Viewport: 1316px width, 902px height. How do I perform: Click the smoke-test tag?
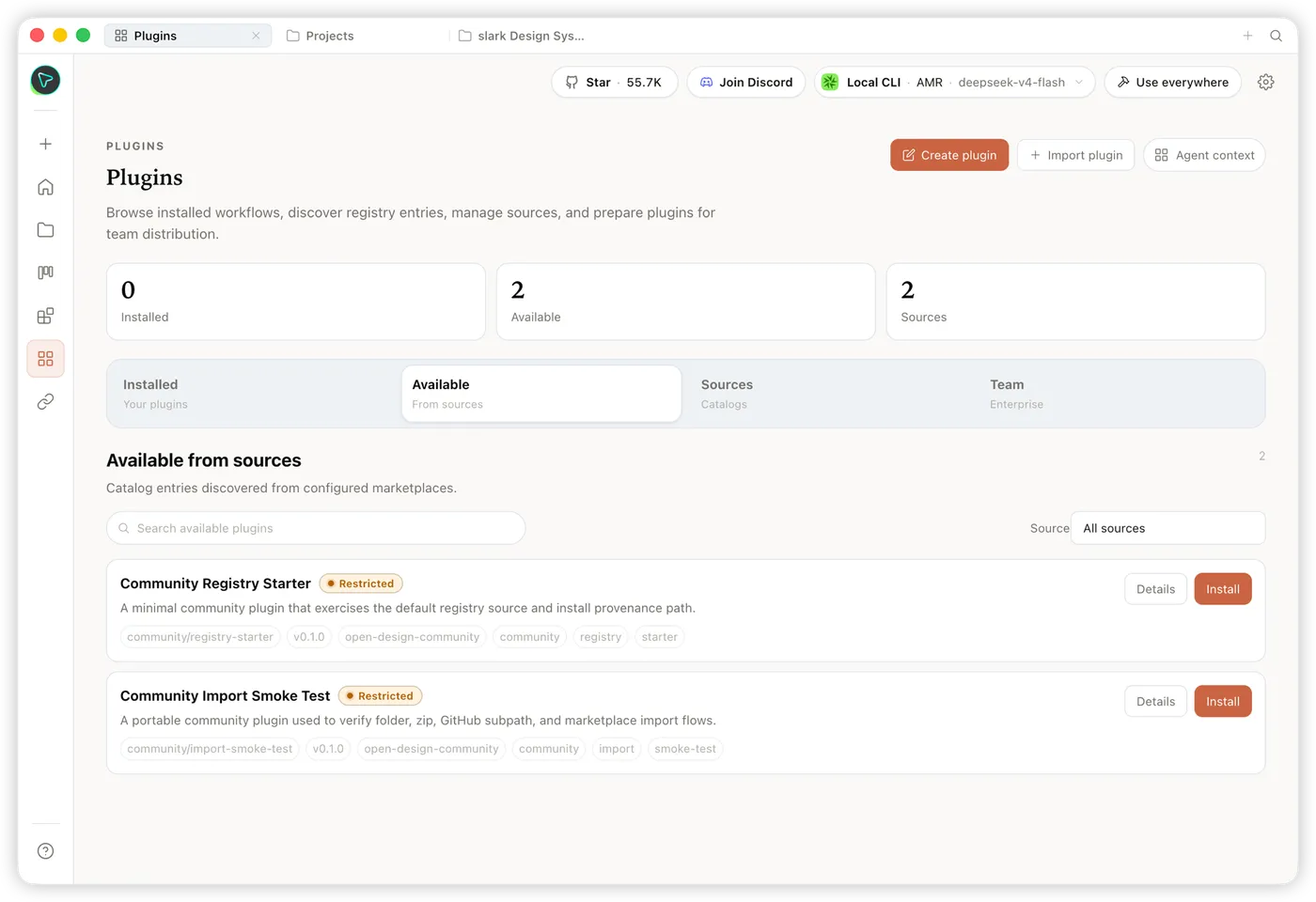[685, 749]
